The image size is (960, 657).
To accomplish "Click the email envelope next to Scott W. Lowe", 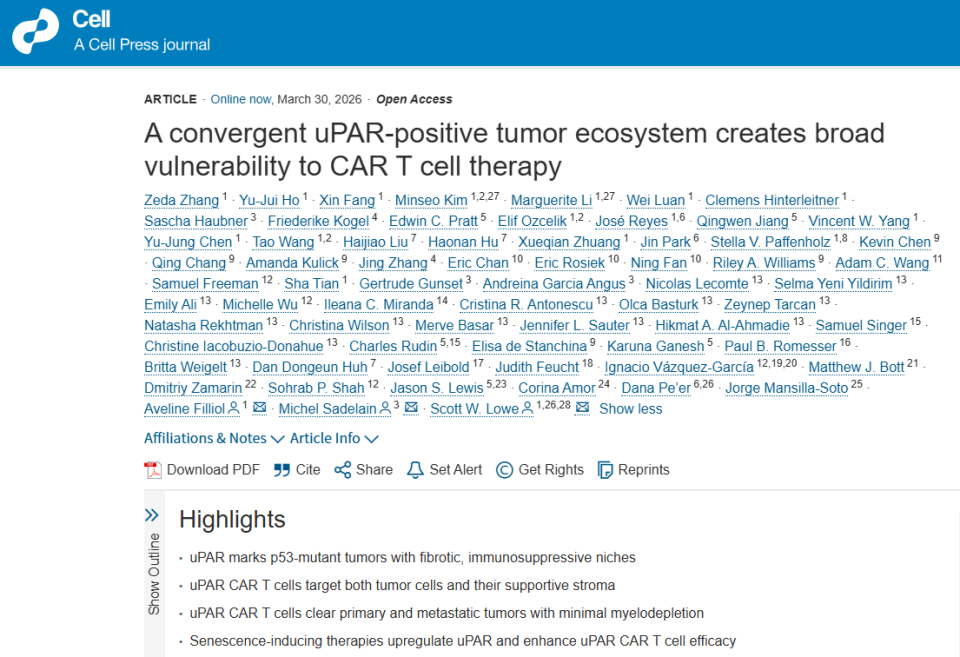I will 582,408.
